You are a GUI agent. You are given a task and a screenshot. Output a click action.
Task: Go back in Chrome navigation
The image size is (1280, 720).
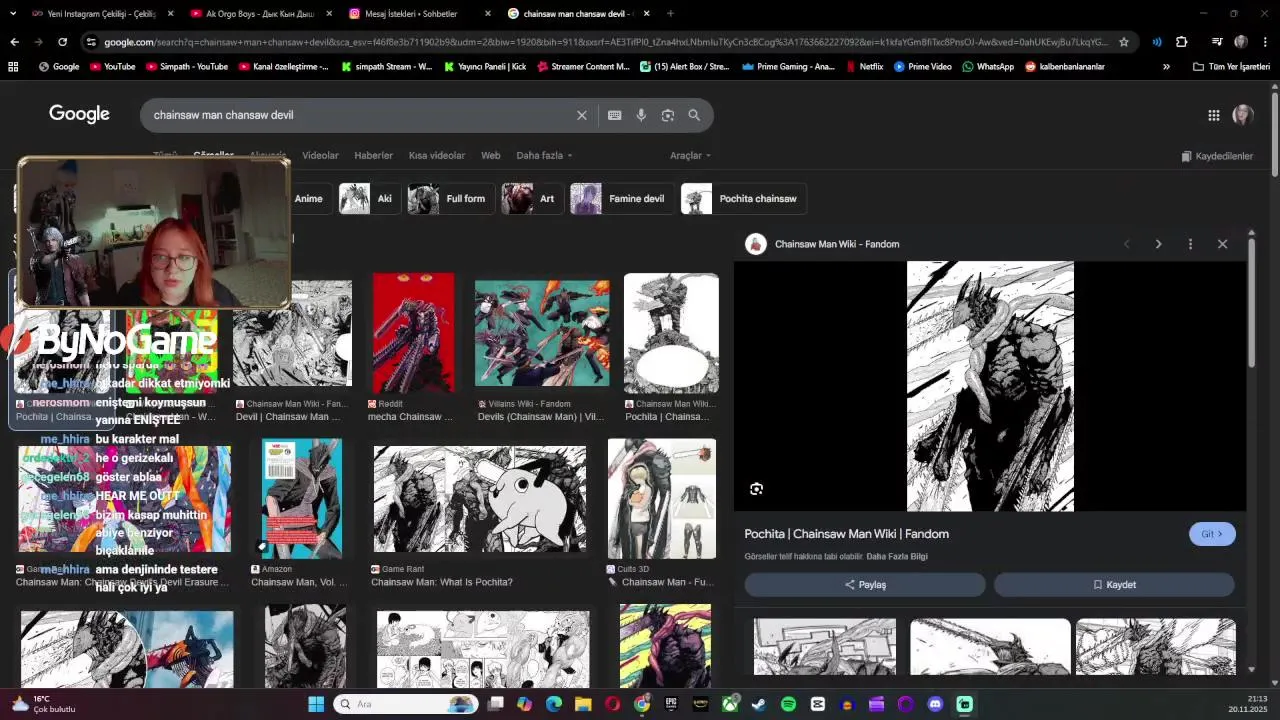[14, 42]
